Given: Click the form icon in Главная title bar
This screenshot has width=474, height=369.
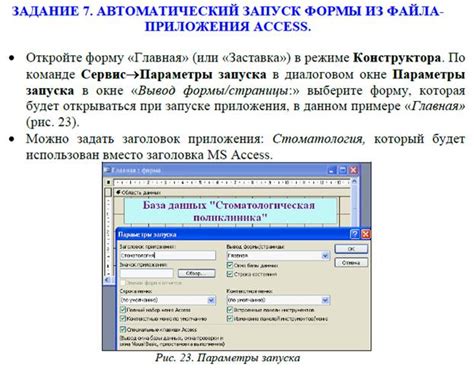Looking at the screenshot, I should (107, 170).
